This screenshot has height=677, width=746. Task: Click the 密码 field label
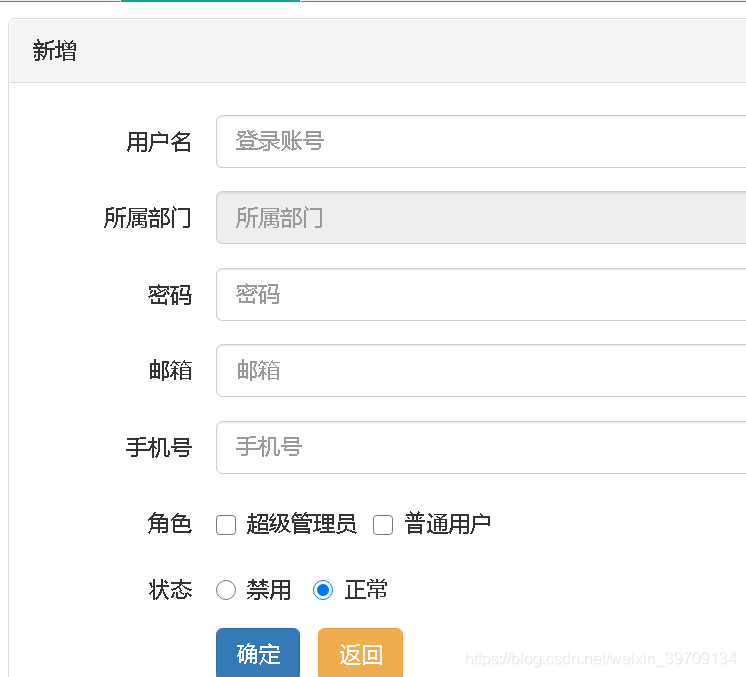[x=170, y=295]
